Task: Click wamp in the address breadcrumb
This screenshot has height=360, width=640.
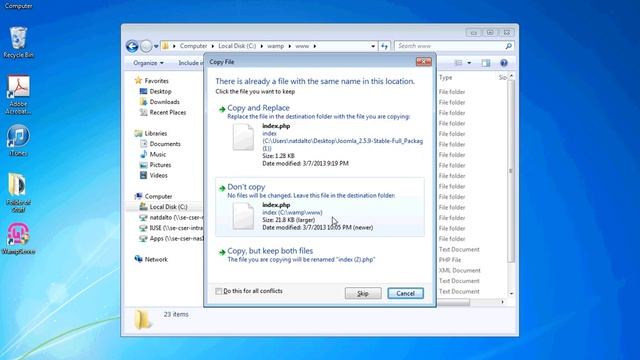Action: click(276, 46)
